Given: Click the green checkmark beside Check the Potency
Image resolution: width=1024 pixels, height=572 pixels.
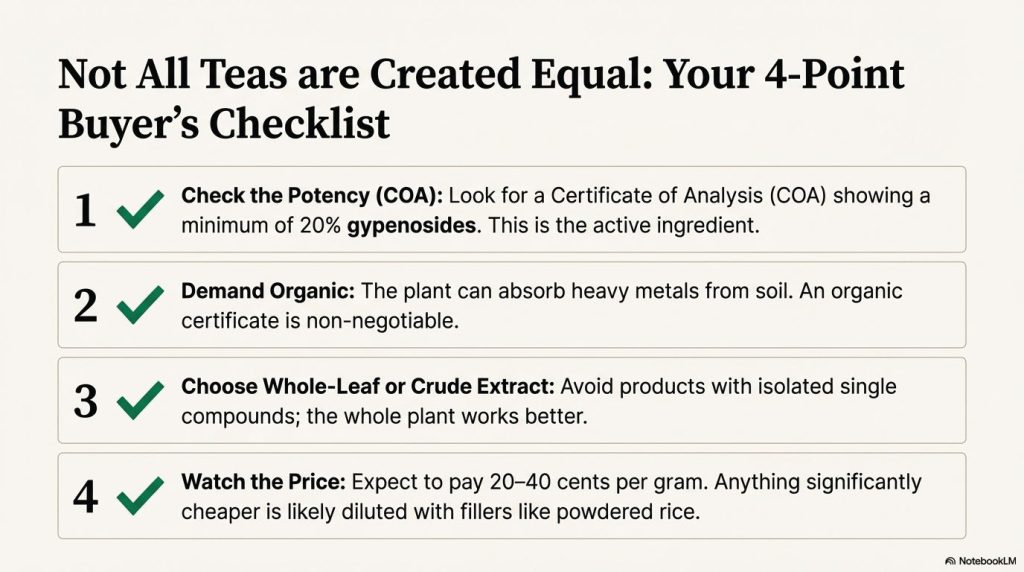Looking at the screenshot, I should (x=141, y=209).
